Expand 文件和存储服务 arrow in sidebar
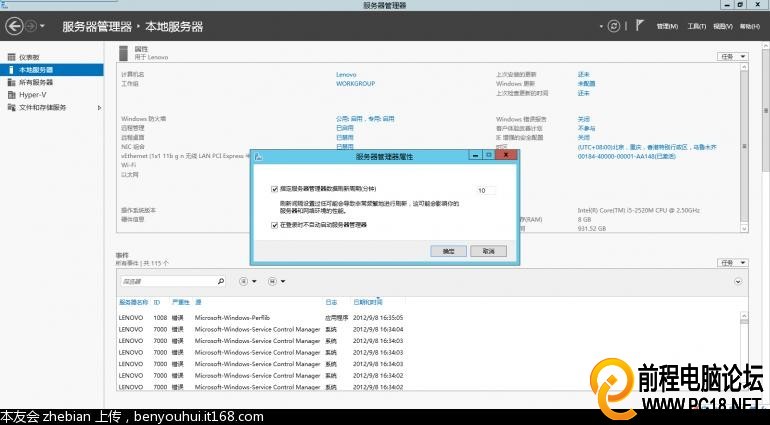Viewport: 770px width, 425px height. tap(99, 107)
